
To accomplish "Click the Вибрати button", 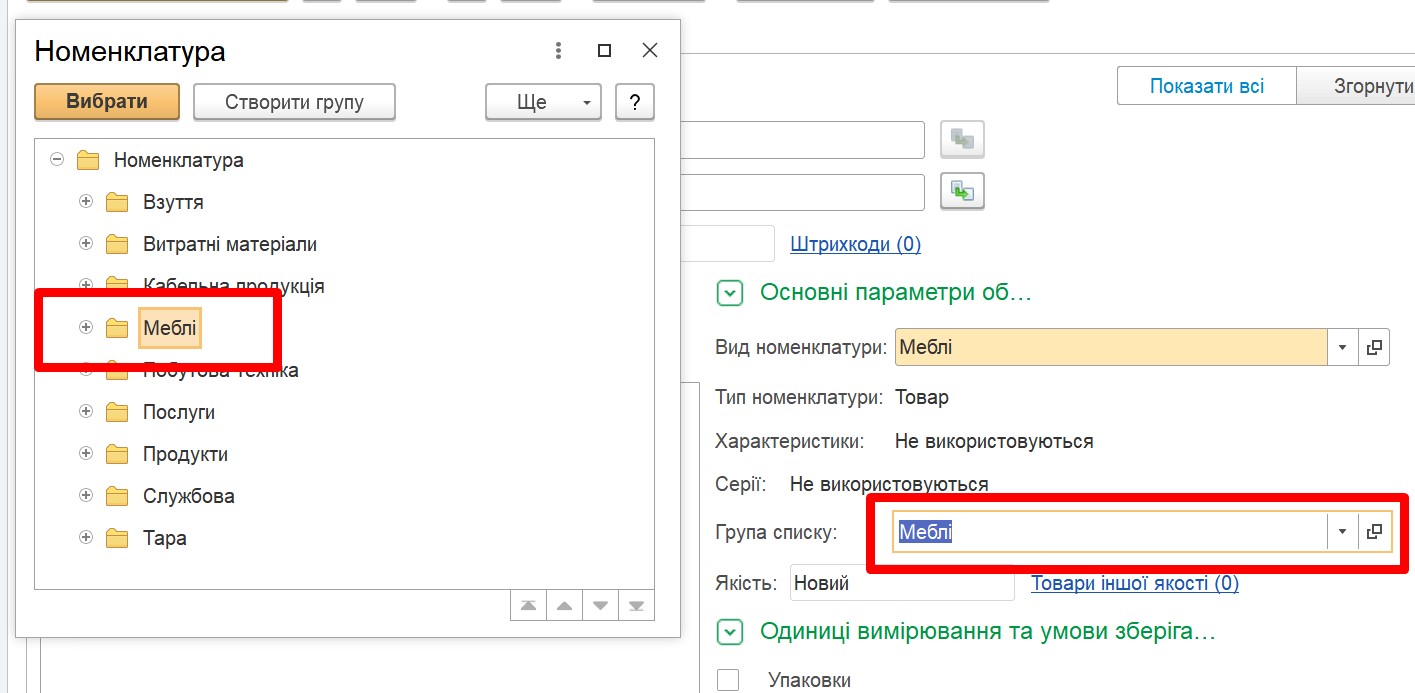I will pos(107,101).
